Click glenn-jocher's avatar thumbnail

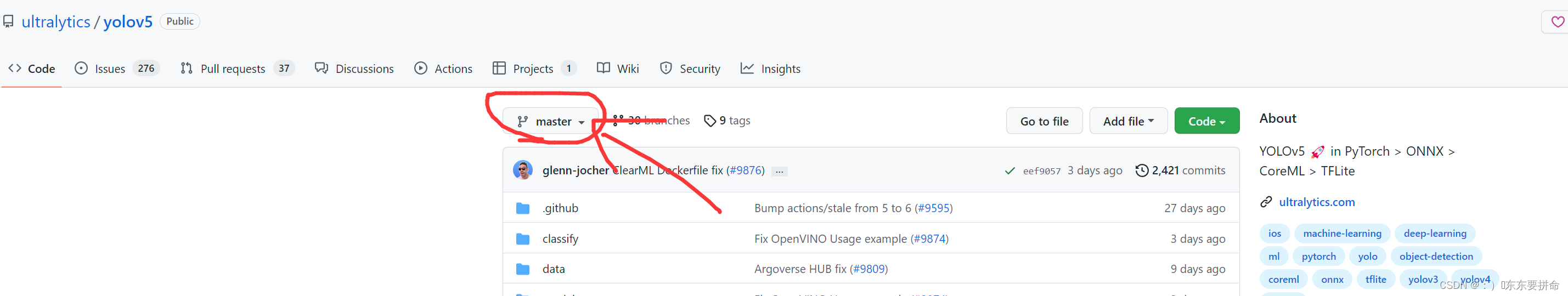pos(523,170)
